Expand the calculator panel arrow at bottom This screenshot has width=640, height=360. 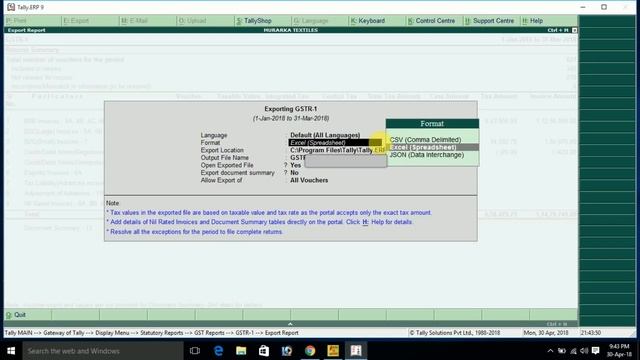tap(290, 324)
